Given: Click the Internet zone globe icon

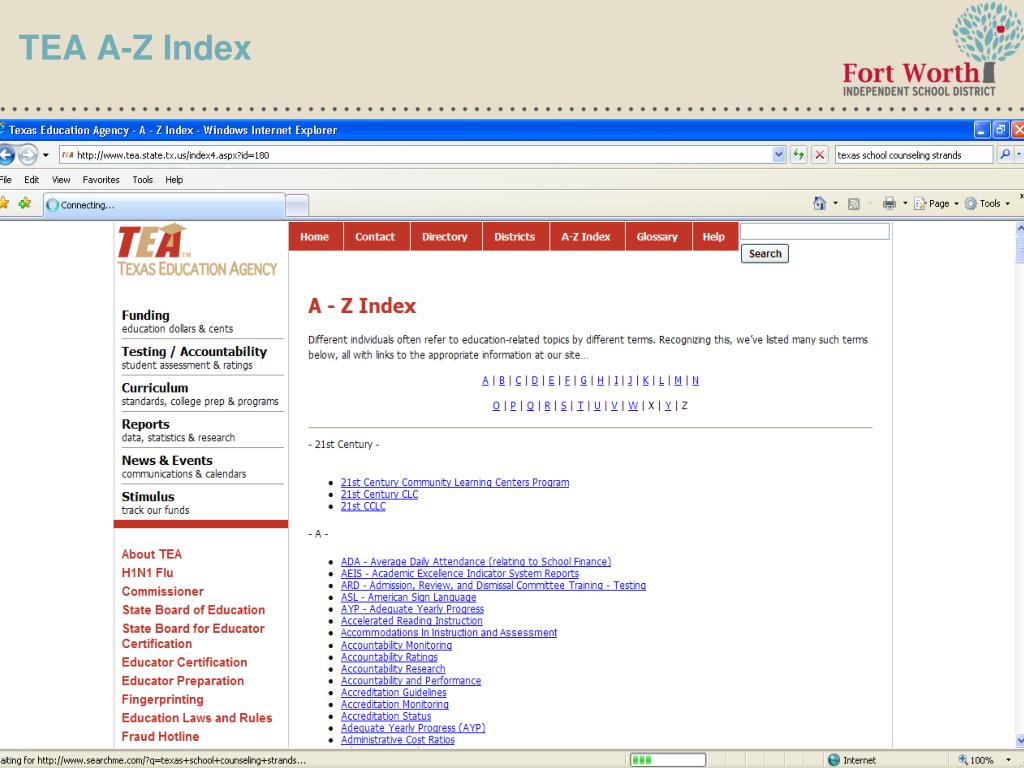Looking at the screenshot, I should pyautogui.click(x=833, y=760).
